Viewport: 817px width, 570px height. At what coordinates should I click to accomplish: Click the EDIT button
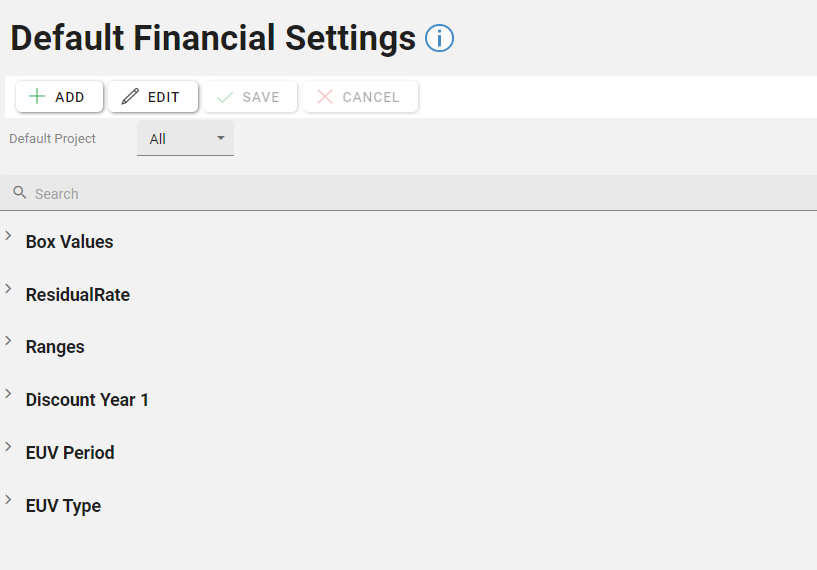pos(152,97)
